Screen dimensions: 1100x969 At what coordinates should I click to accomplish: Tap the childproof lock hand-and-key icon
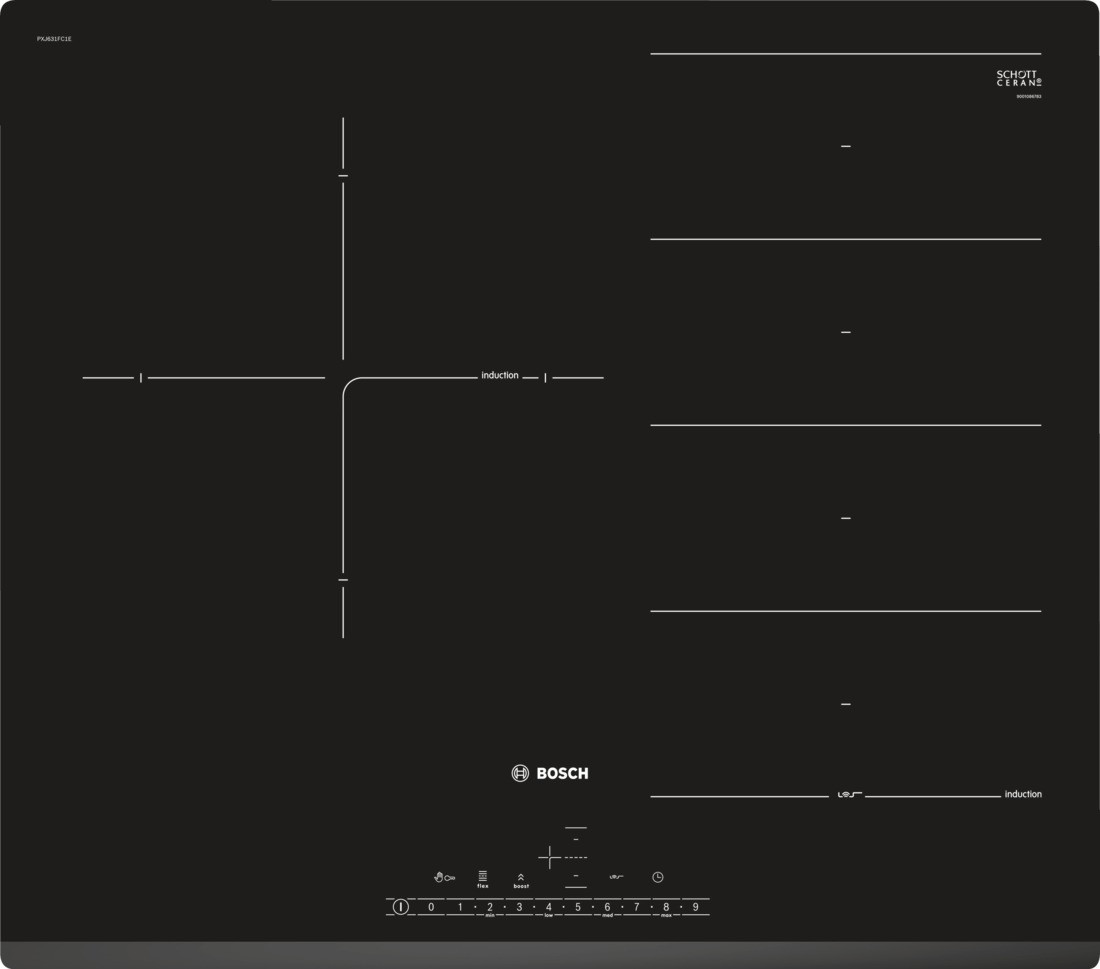point(444,878)
